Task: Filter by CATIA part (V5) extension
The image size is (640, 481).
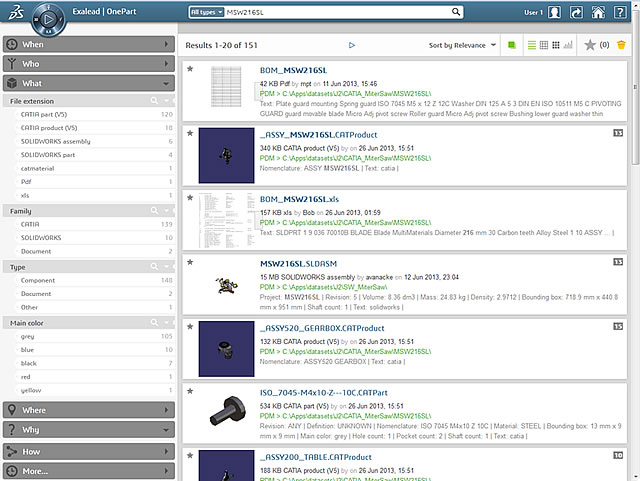Action: (44, 114)
